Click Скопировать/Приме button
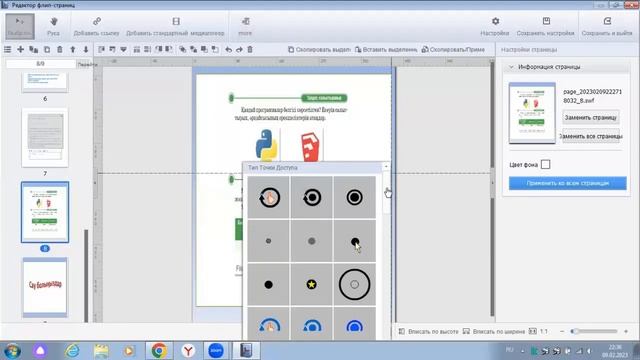640x360 pixels. [453, 49]
